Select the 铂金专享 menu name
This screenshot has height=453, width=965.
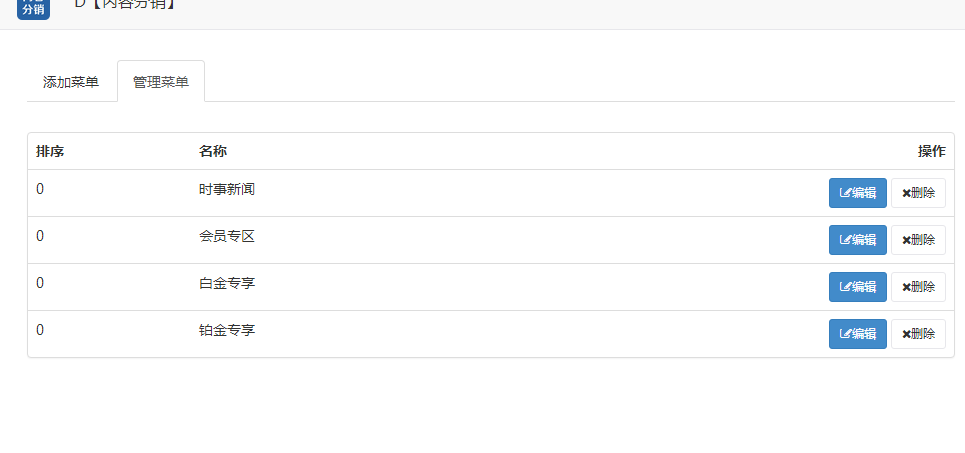[226, 331]
